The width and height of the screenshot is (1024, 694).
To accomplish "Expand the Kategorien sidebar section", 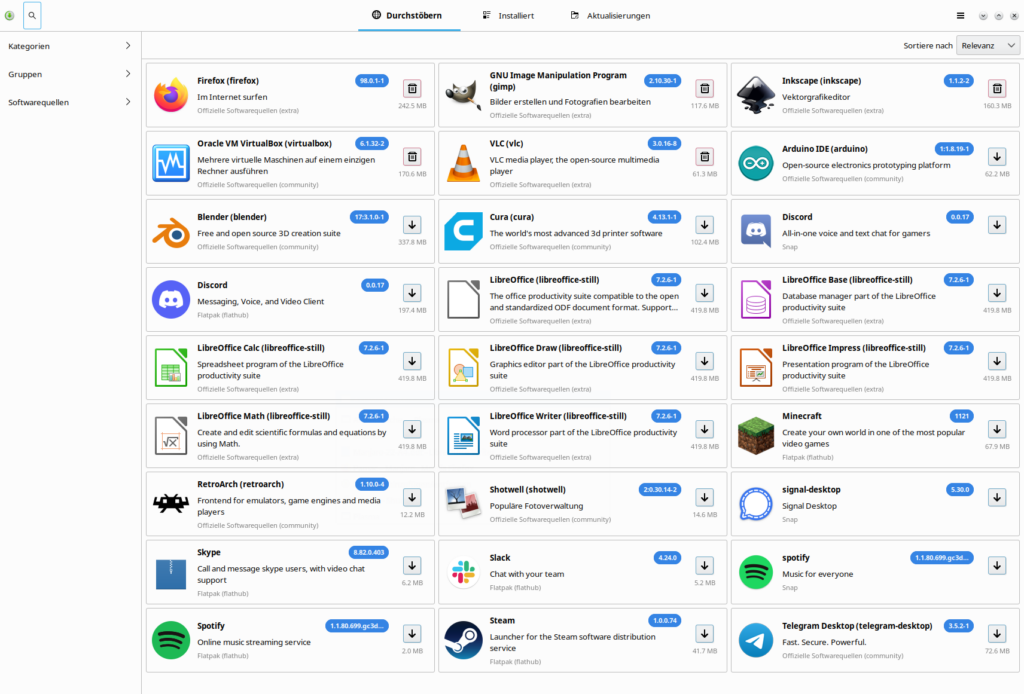I will 71,46.
